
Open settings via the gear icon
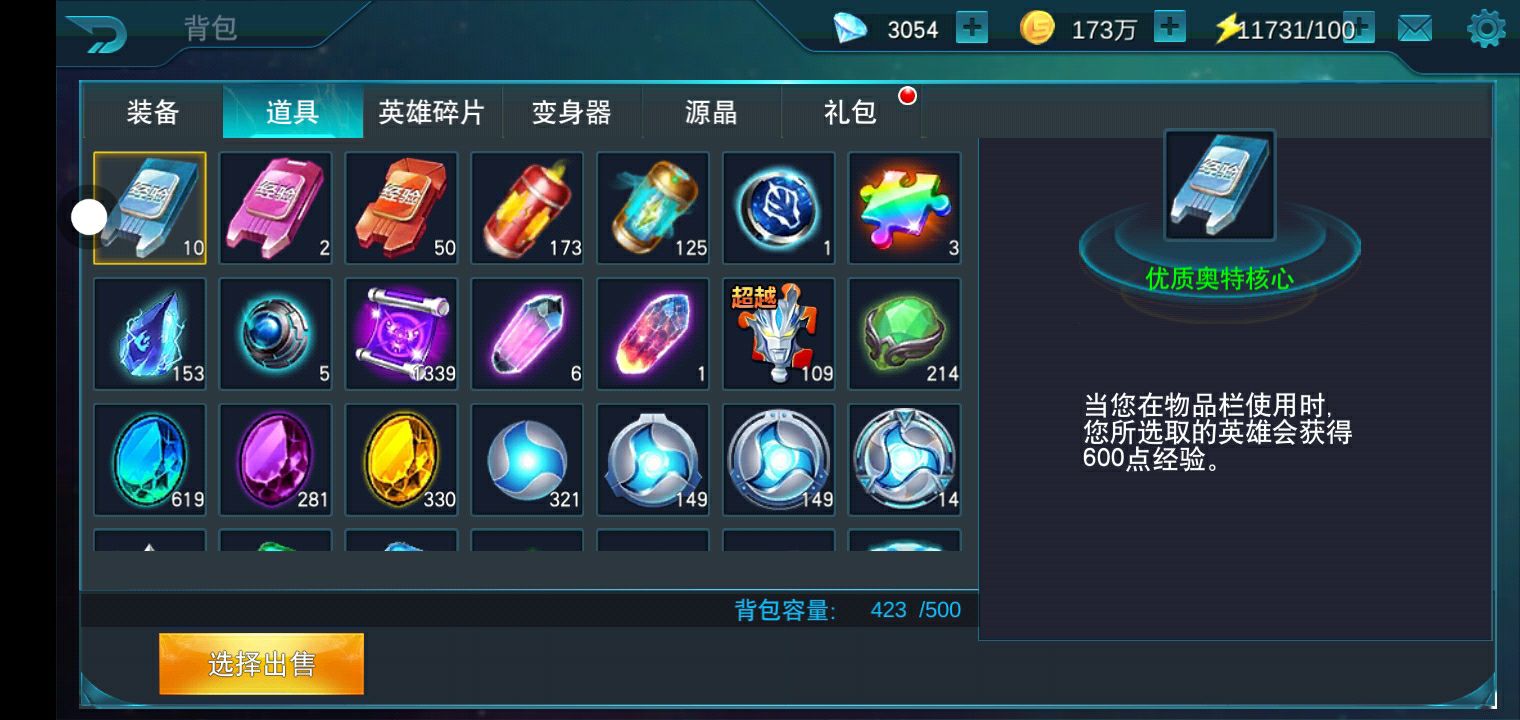[1486, 29]
